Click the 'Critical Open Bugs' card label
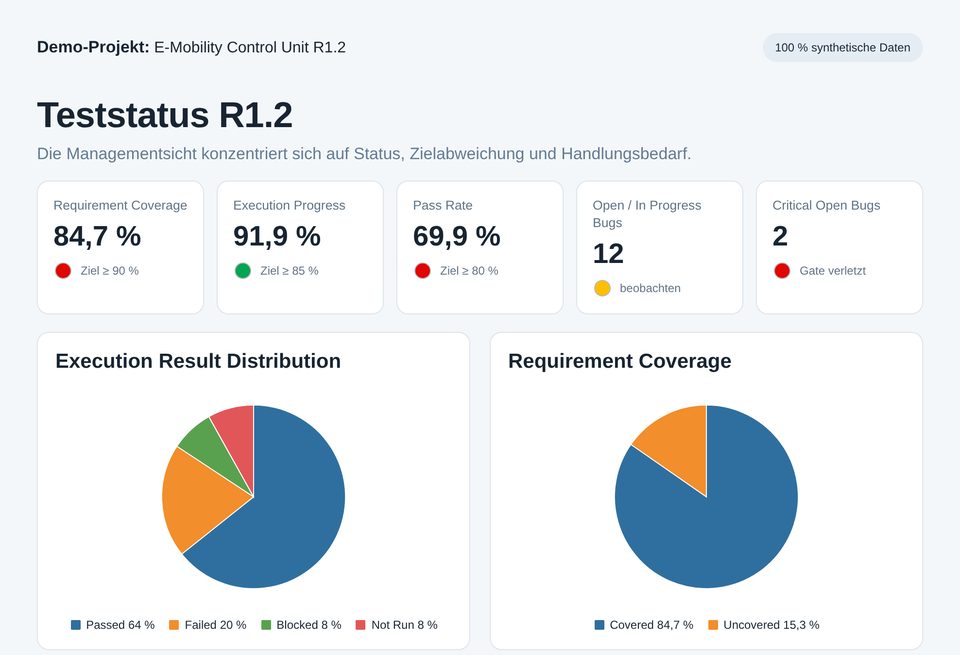Image resolution: width=960 pixels, height=655 pixels. click(826, 206)
